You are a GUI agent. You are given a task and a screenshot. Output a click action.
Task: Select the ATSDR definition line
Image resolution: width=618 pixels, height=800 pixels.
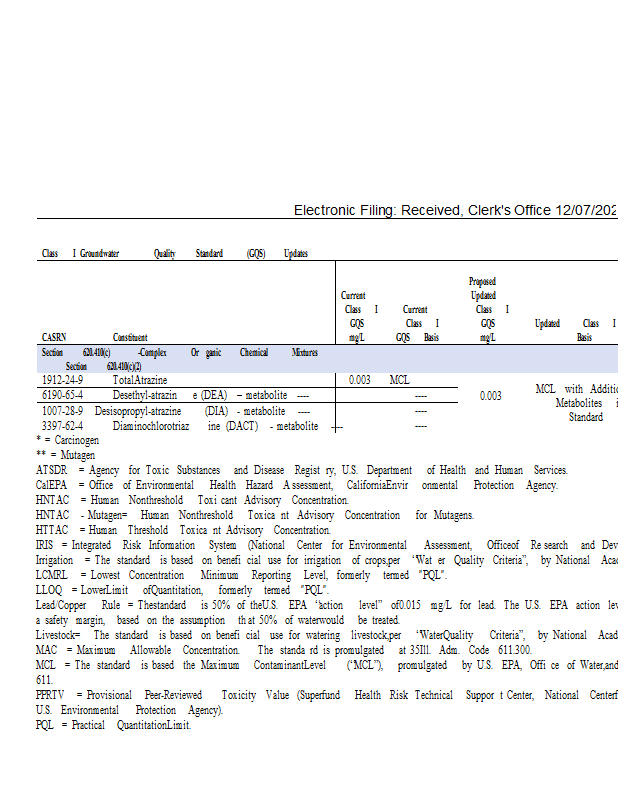pyautogui.click(x=300, y=470)
